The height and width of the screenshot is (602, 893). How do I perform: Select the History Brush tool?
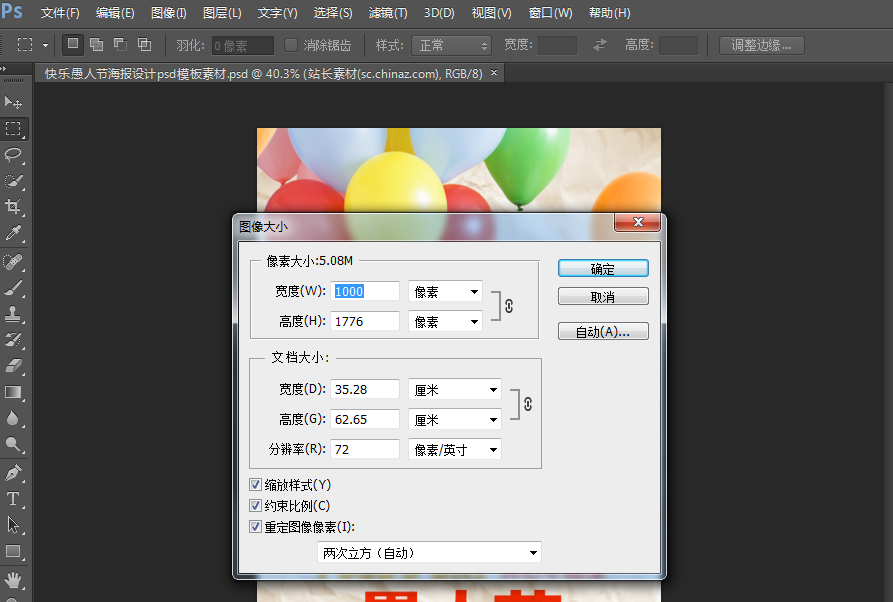click(13, 340)
